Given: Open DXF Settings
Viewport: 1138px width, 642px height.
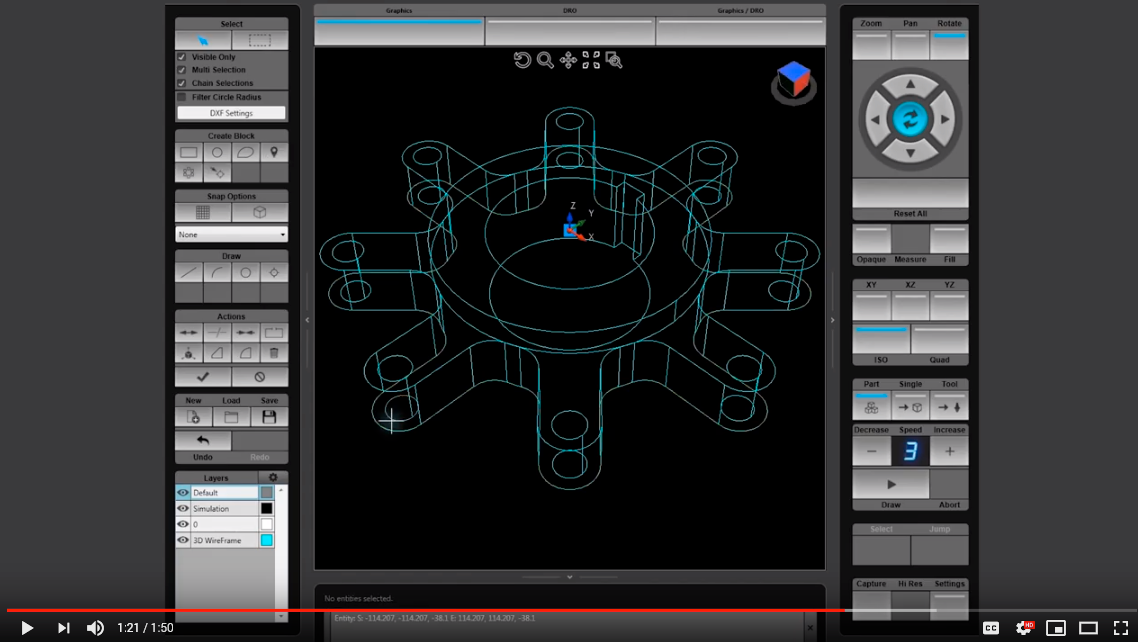Looking at the screenshot, I should (232, 113).
